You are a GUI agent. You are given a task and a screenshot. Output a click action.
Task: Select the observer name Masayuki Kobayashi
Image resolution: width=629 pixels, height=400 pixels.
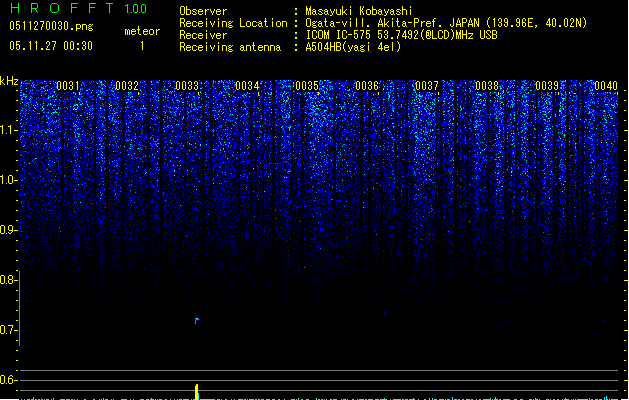(x=359, y=11)
